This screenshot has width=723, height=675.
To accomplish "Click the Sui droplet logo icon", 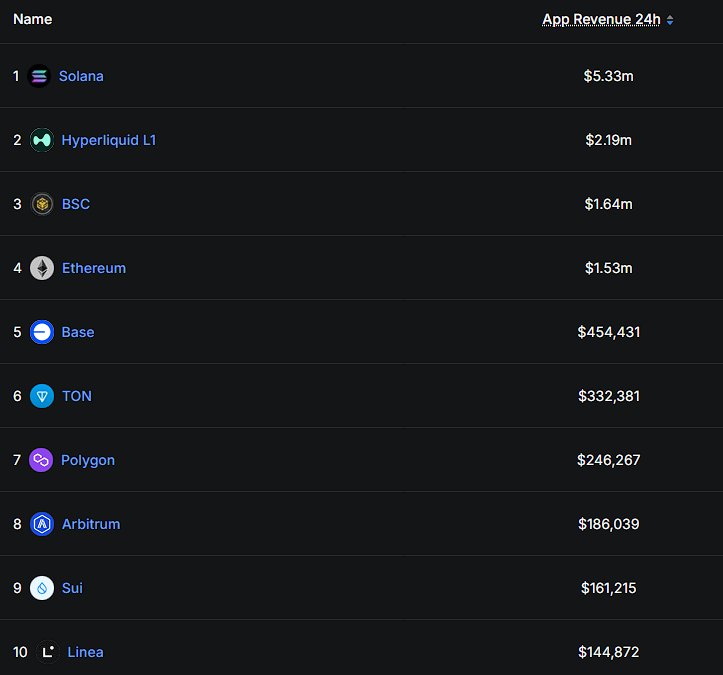I will 42,588.
